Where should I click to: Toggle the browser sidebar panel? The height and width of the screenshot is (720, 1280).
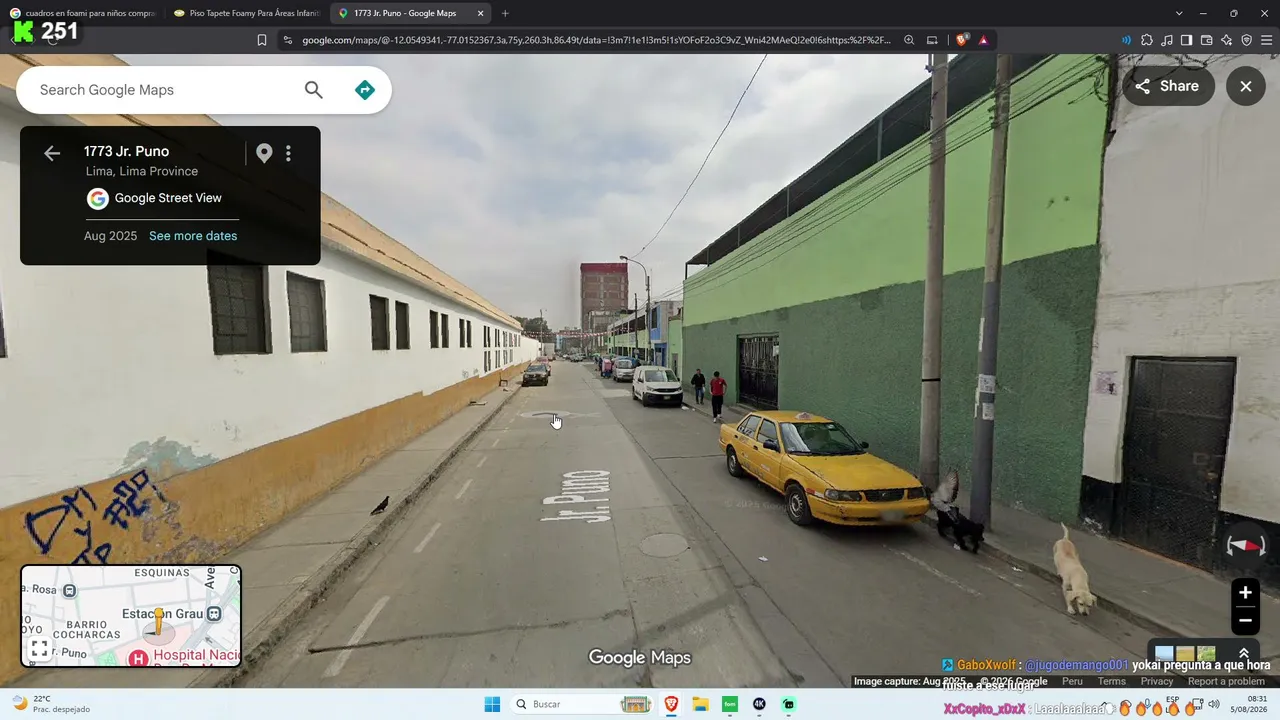pyautogui.click(x=1186, y=40)
